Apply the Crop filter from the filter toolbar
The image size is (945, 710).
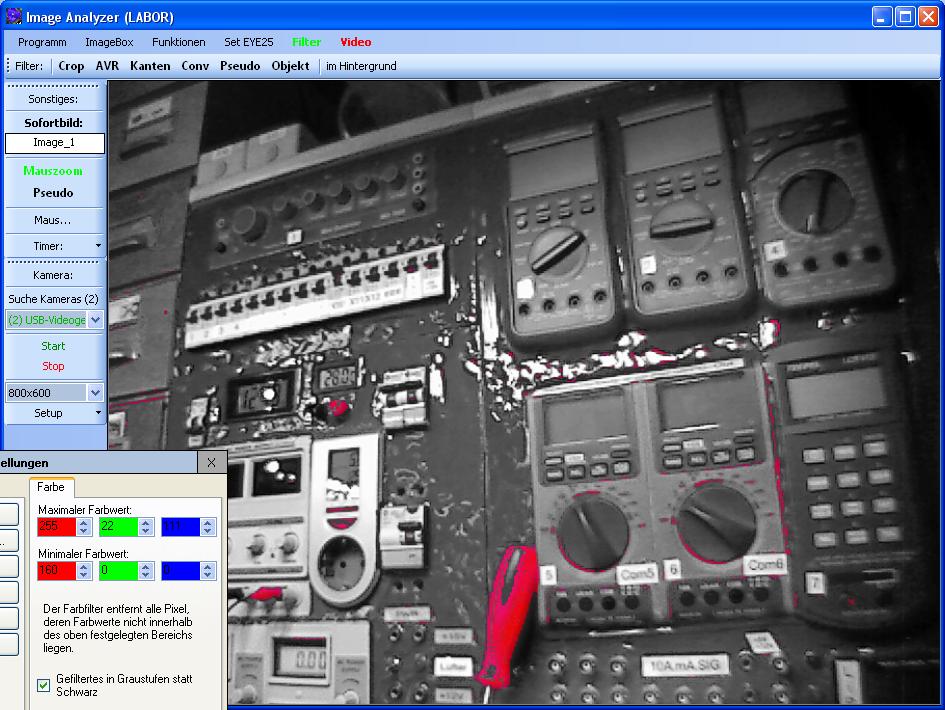[71, 66]
